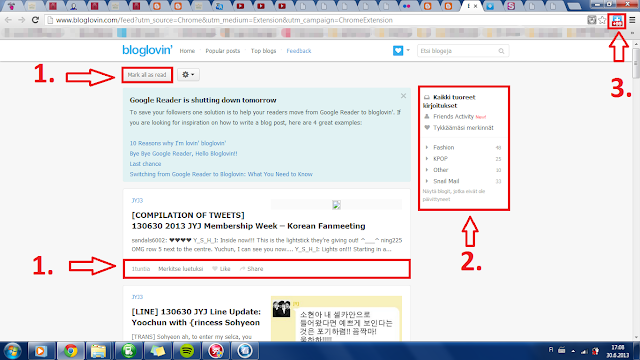
Task: Expand the KPOP blog group
Action: click(427, 158)
